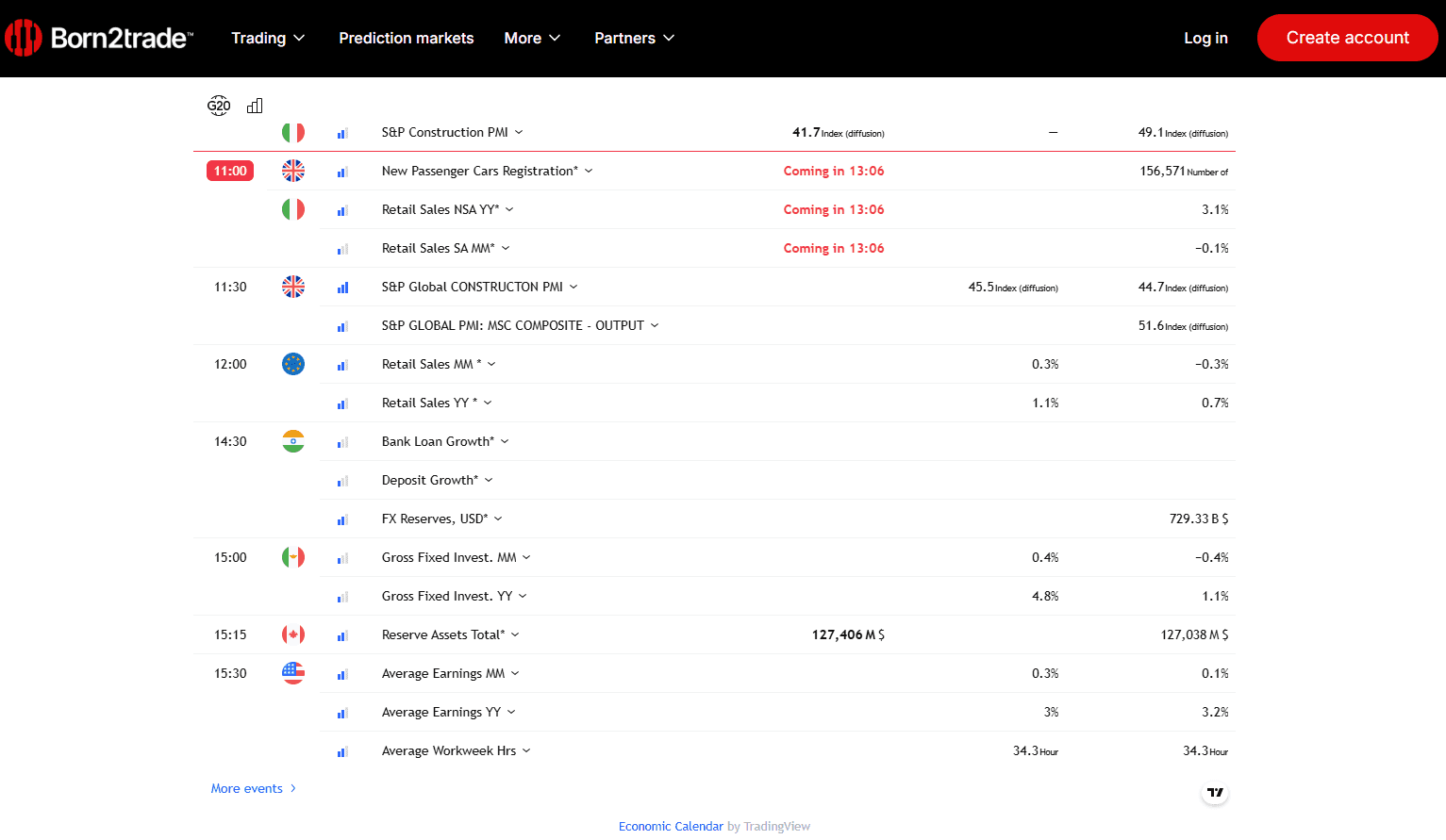The image size is (1446, 840).
Task: Click Mexico flag beside Gross Fixed Invest. MM
Action: [293, 557]
